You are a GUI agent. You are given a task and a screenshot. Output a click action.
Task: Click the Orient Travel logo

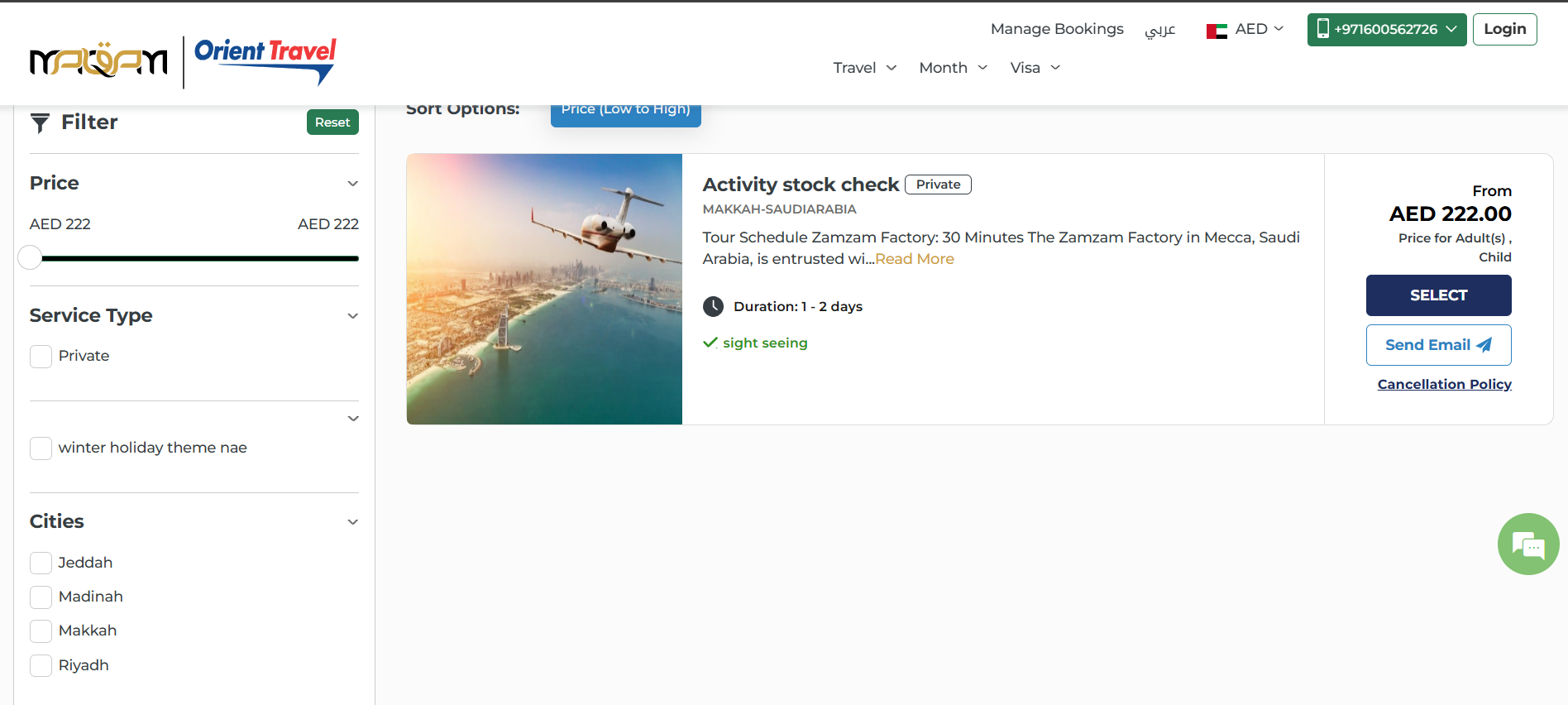coord(265,60)
